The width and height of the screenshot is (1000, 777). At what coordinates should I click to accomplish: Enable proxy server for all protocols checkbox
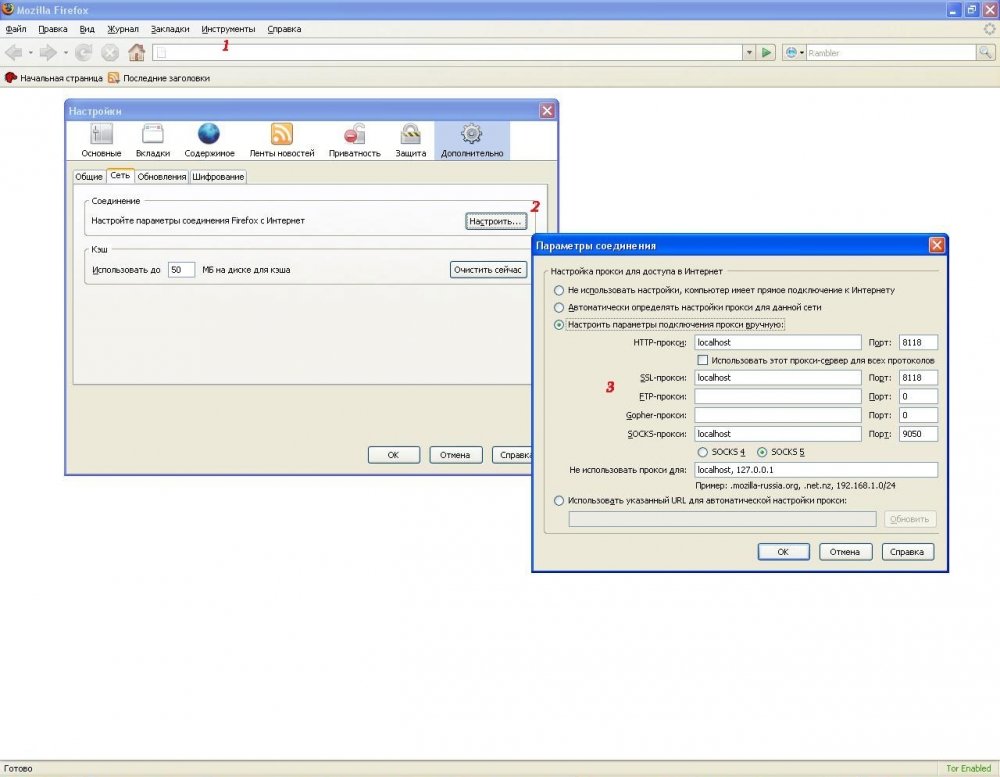[702, 360]
